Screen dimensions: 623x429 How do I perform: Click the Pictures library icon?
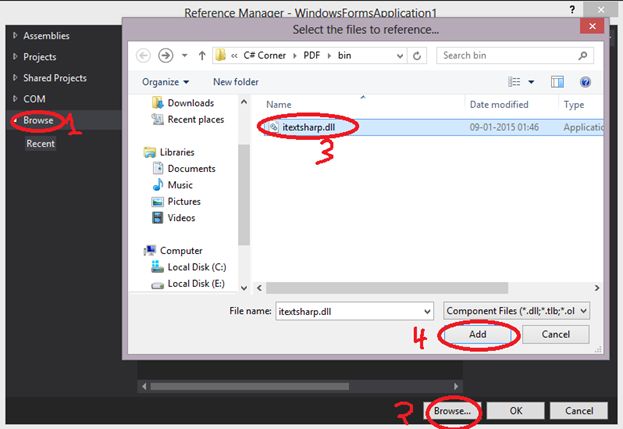(158, 202)
